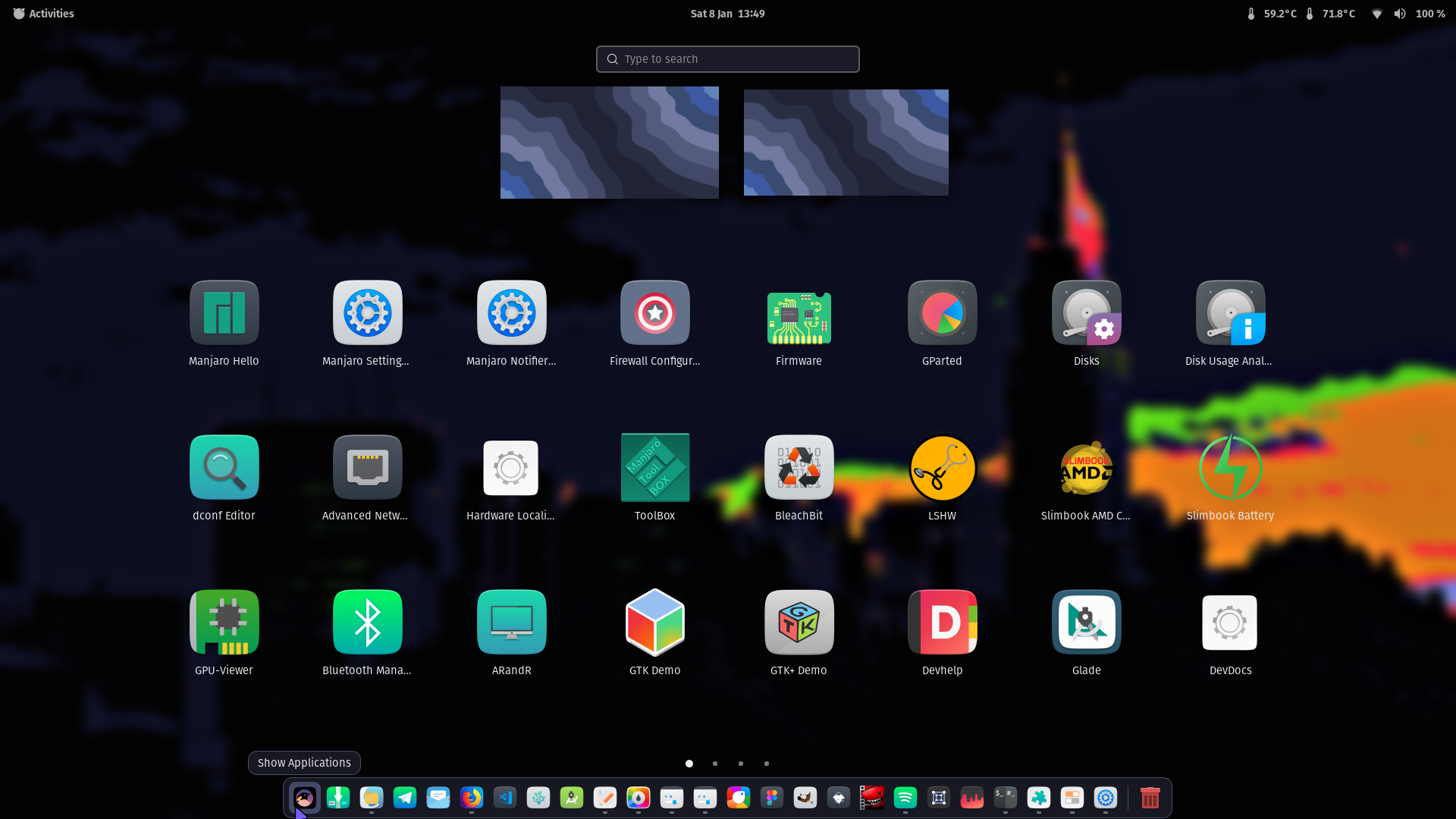Click the 71.8°C temperature indicator
This screenshot has width=1456, height=819.
point(1330,14)
